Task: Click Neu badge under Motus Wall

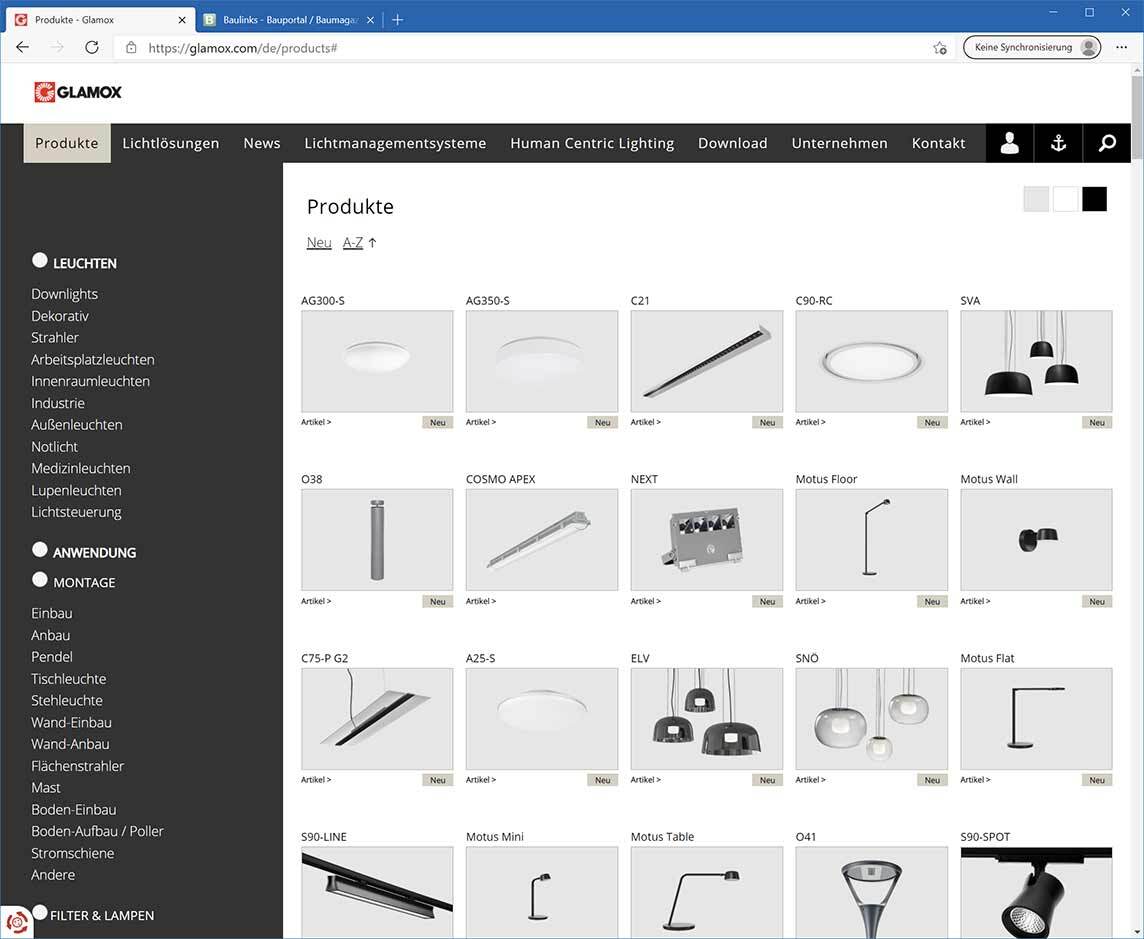Action: tap(1097, 601)
